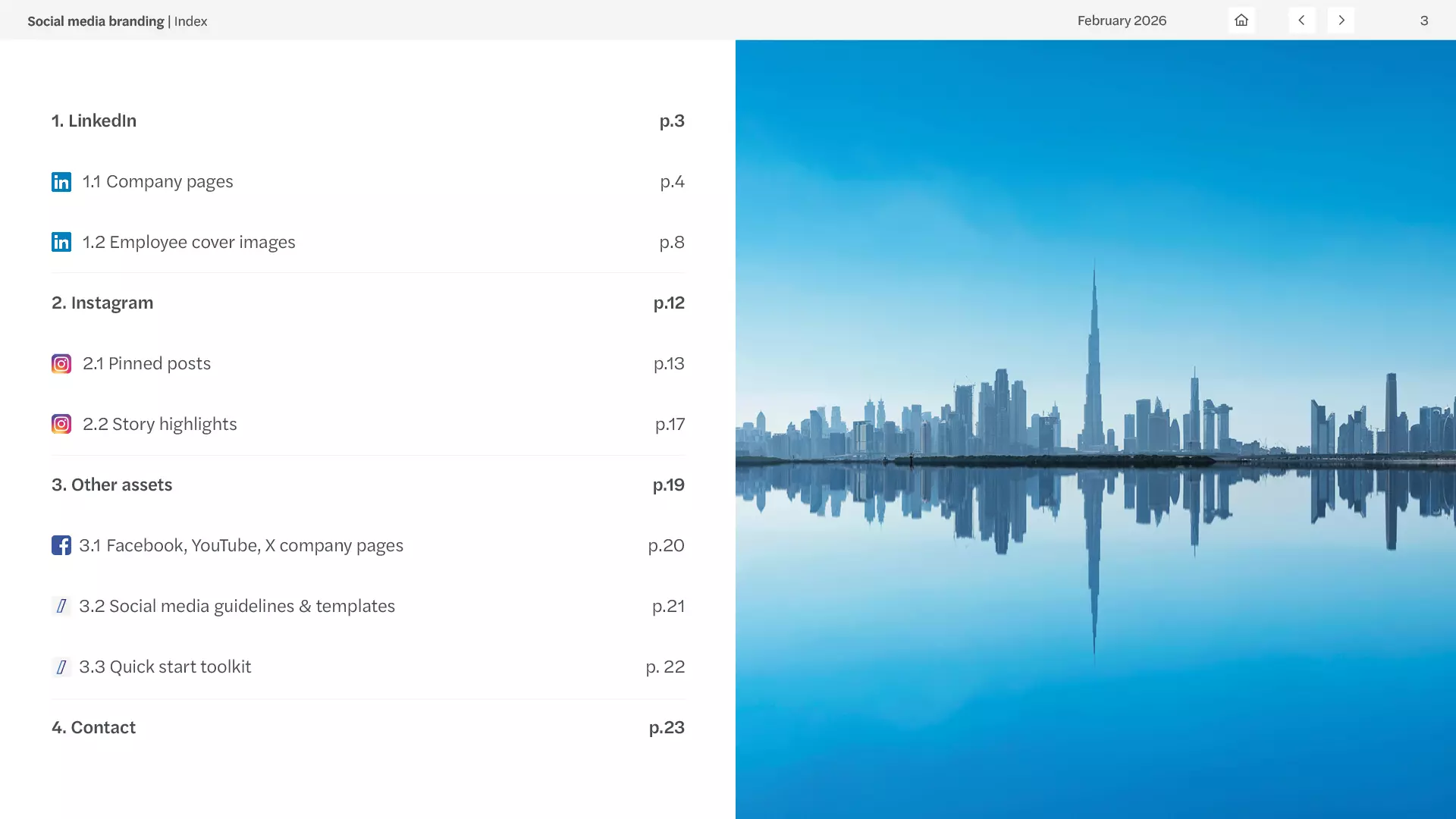Click the Dubai skyline photo
This screenshot has height=819, width=1456.
tap(1095, 429)
